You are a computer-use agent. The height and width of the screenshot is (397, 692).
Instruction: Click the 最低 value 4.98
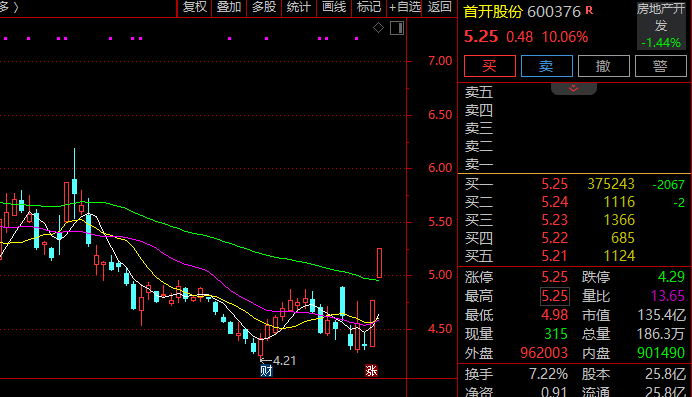555,315
